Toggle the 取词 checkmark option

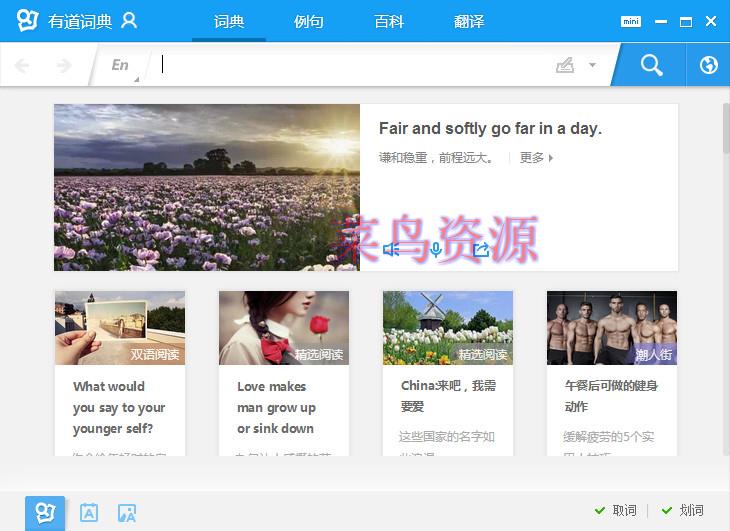615,511
